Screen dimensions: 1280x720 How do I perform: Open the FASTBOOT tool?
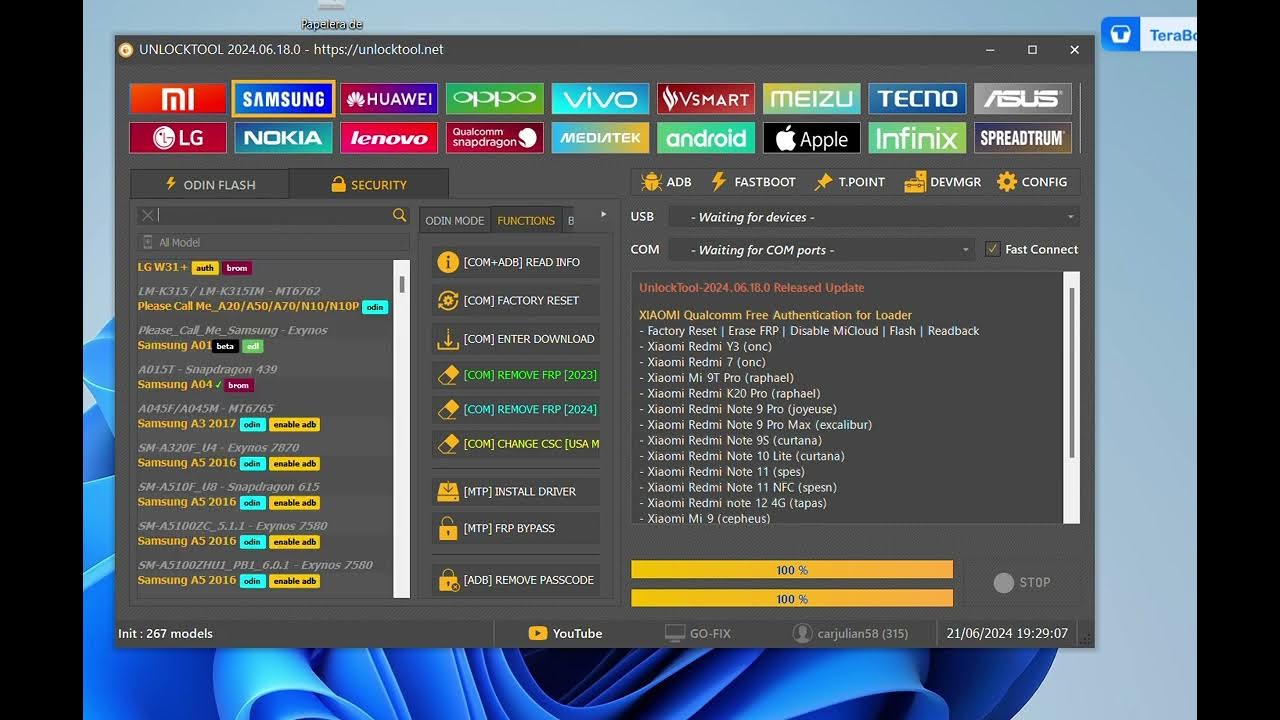click(x=753, y=182)
